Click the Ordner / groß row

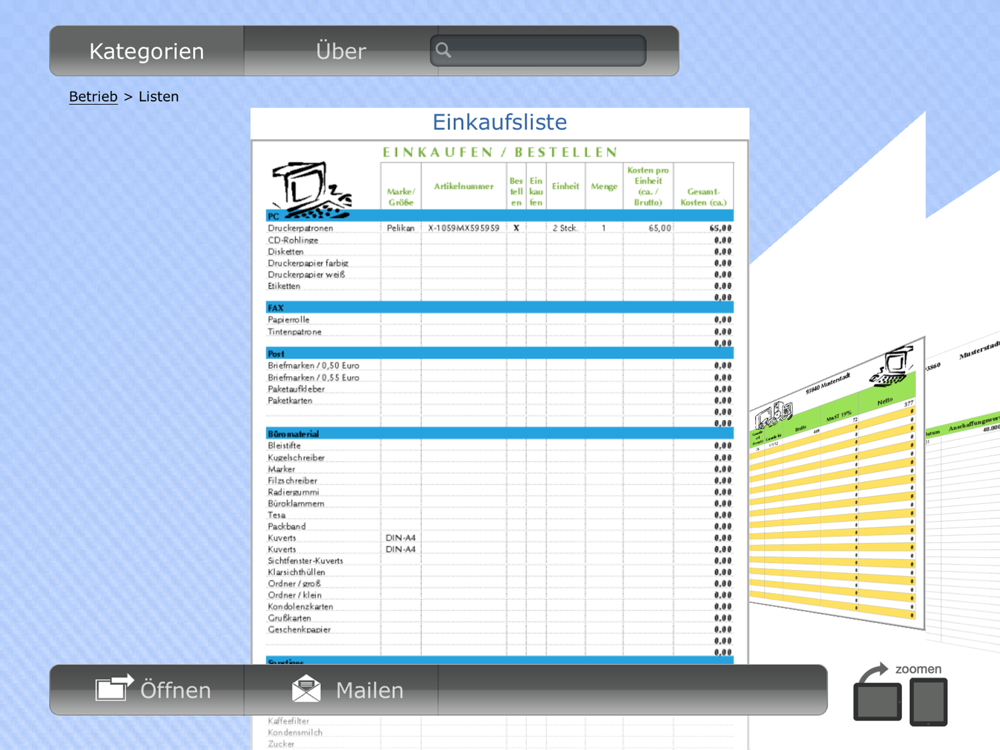(x=499, y=584)
